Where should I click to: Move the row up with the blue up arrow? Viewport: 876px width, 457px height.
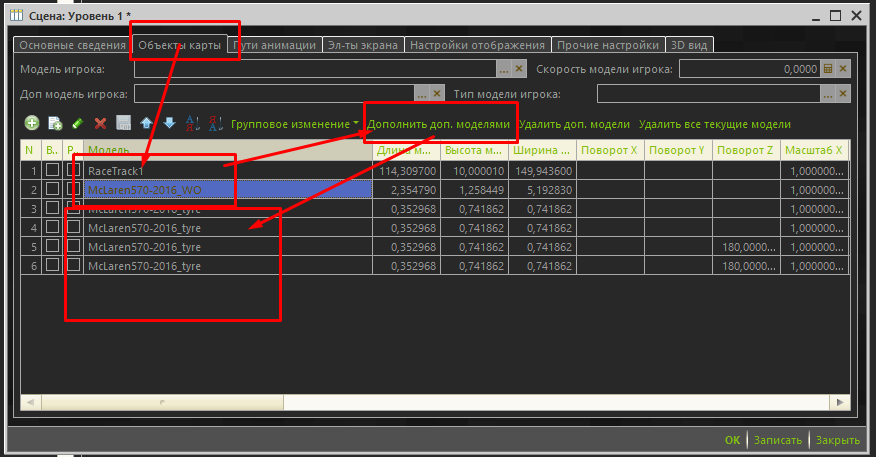(146, 123)
